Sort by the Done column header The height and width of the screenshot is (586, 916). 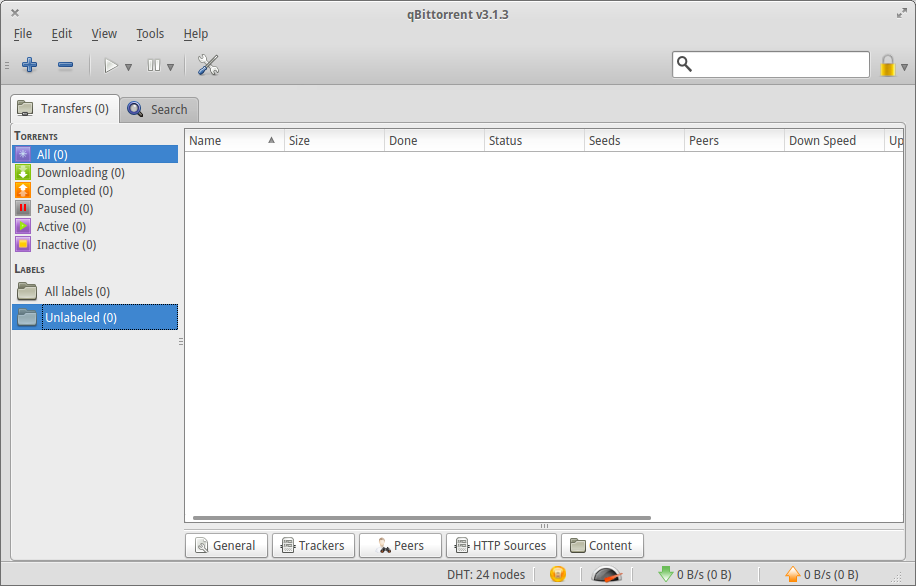(x=434, y=141)
